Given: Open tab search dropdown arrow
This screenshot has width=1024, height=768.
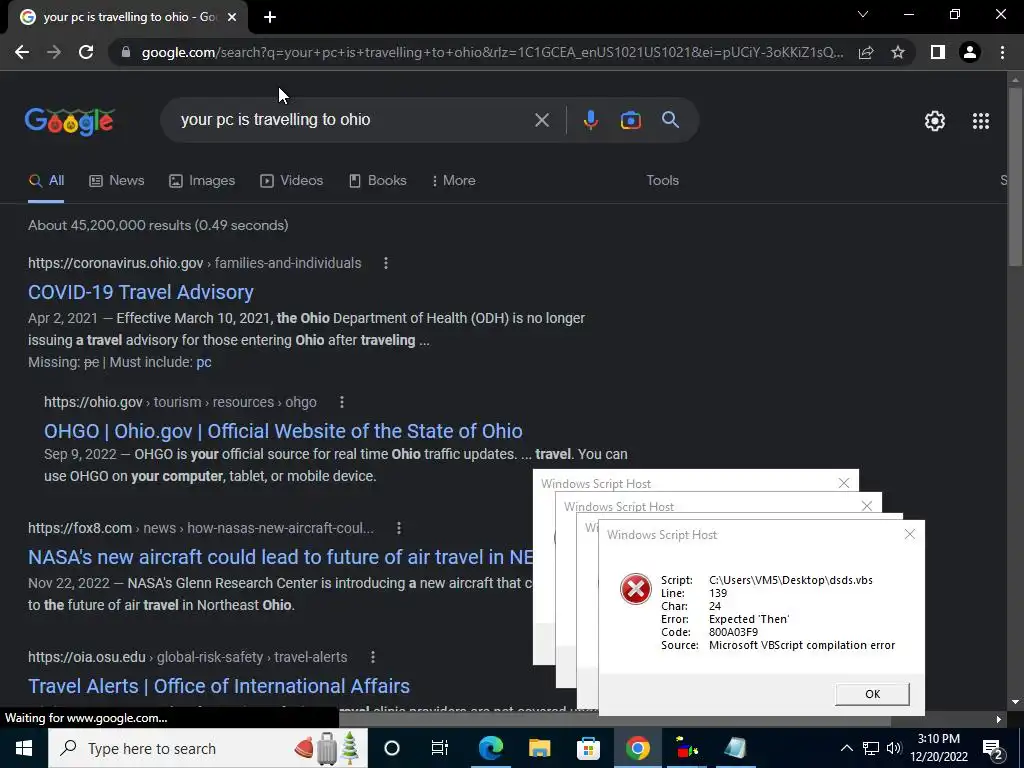Looking at the screenshot, I should click(863, 14).
